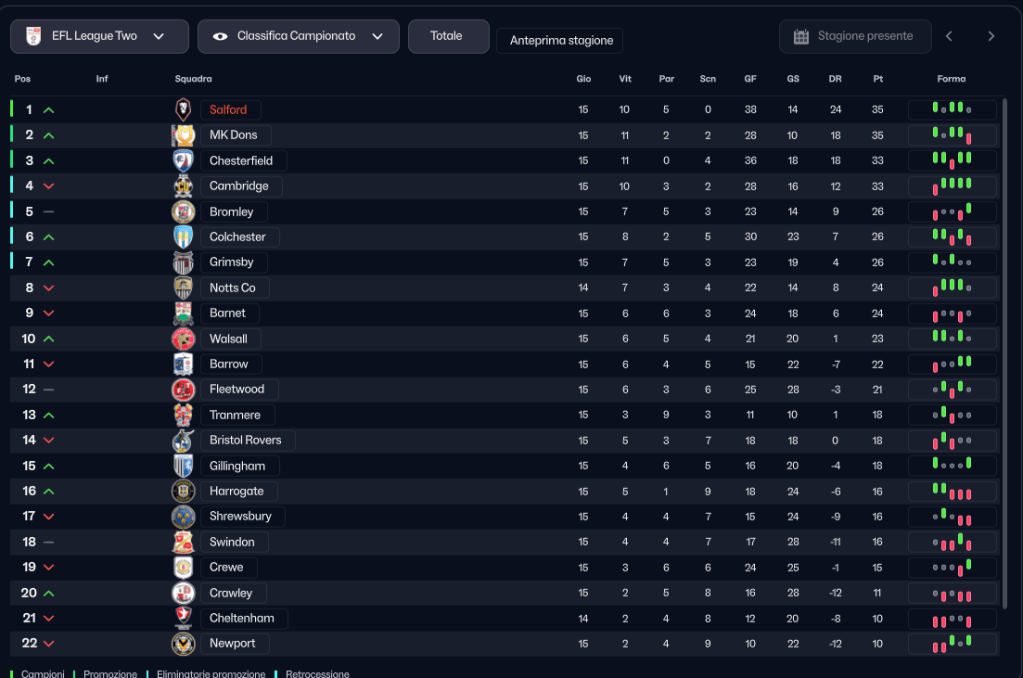1023x678 pixels.
Task: Click the MK Dons club crest icon
Action: [x=183, y=135]
